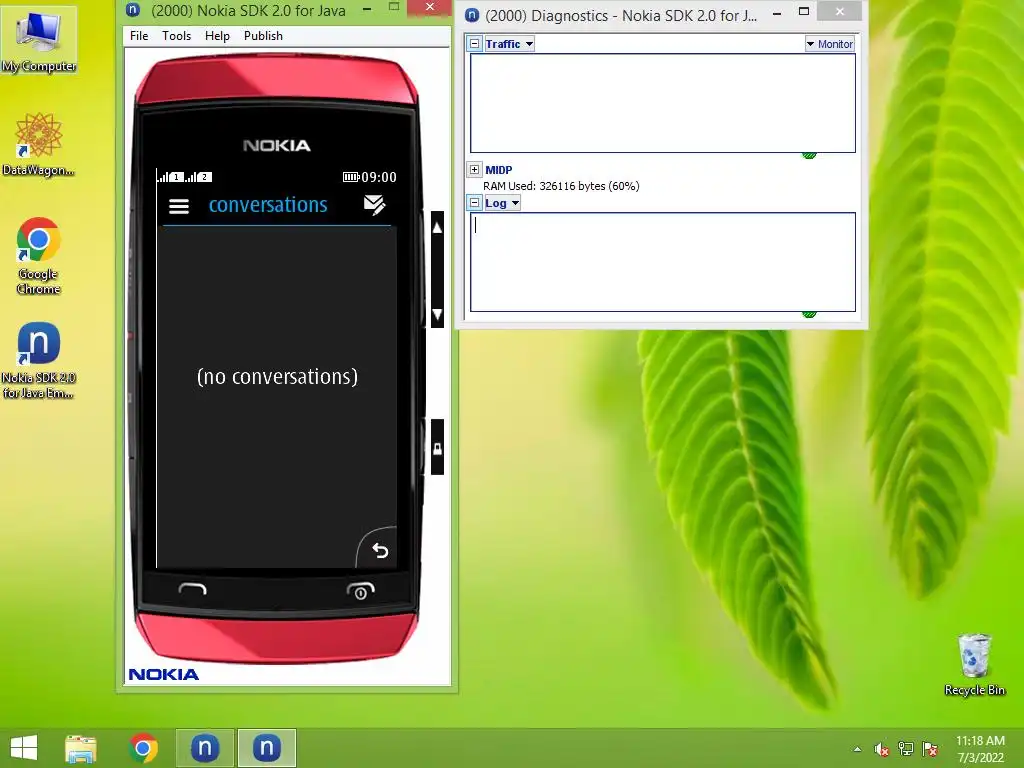Click the Log panel resize grip

[x=809, y=314]
